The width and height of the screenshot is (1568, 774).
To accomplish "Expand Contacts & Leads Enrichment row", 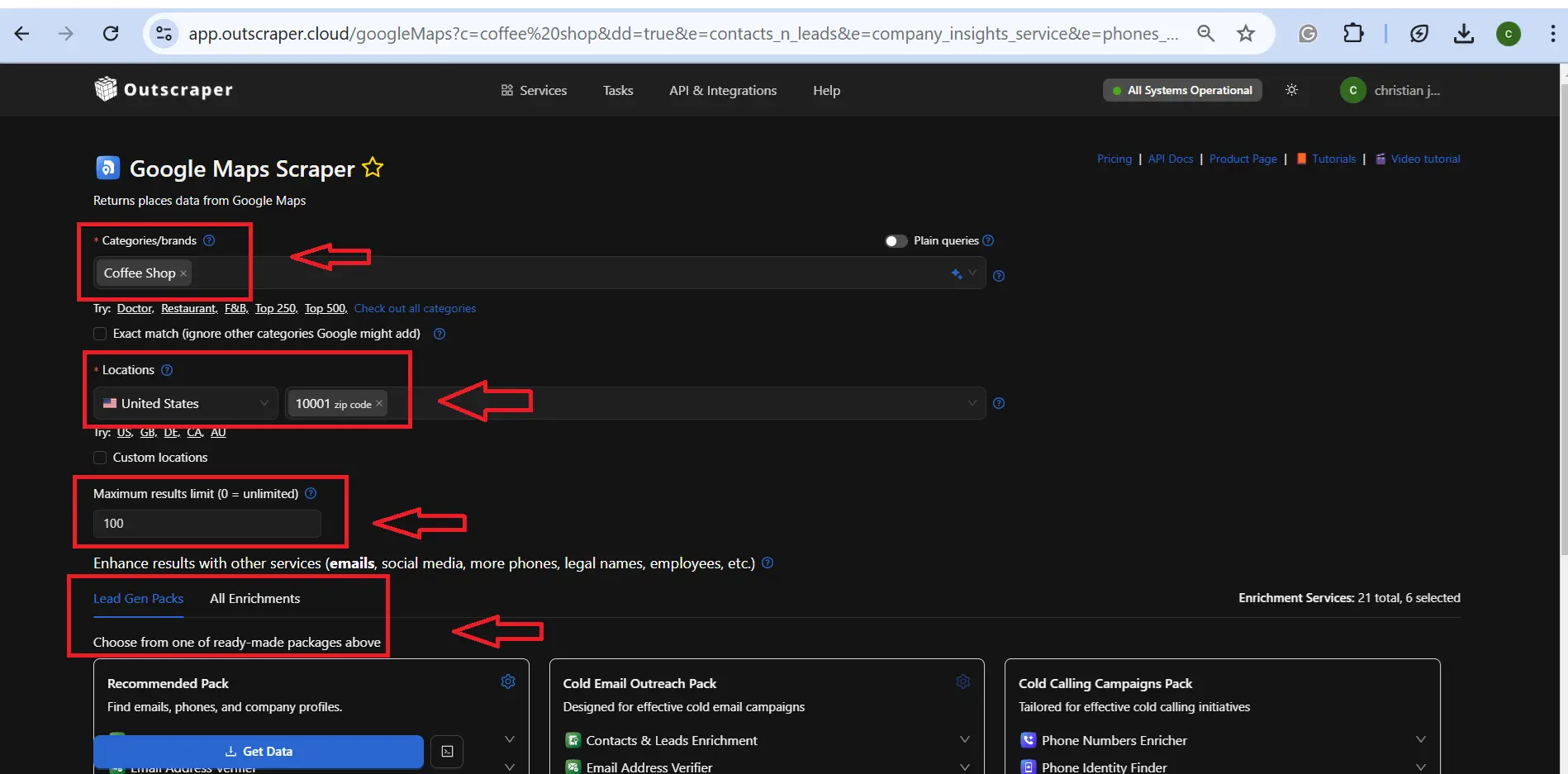I will click(964, 740).
